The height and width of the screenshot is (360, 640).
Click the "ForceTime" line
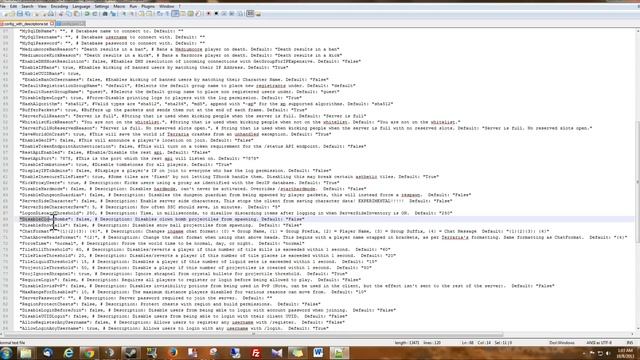162,243
